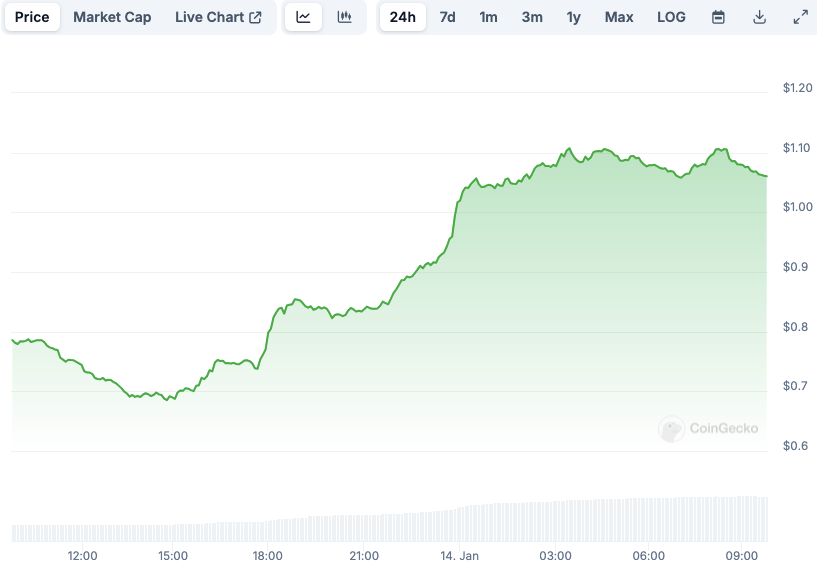Open Live Chart external link

tap(218, 17)
